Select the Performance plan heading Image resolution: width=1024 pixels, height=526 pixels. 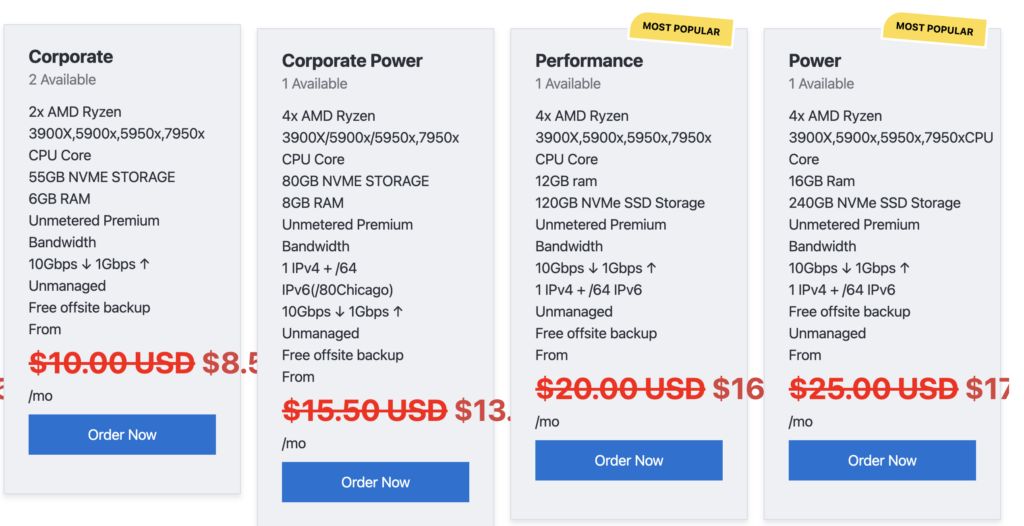click(x=589, y=61)
